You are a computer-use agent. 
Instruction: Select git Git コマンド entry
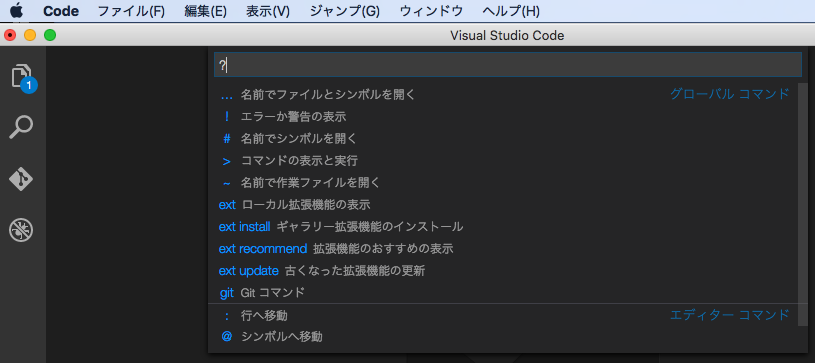tap(504, 293)
